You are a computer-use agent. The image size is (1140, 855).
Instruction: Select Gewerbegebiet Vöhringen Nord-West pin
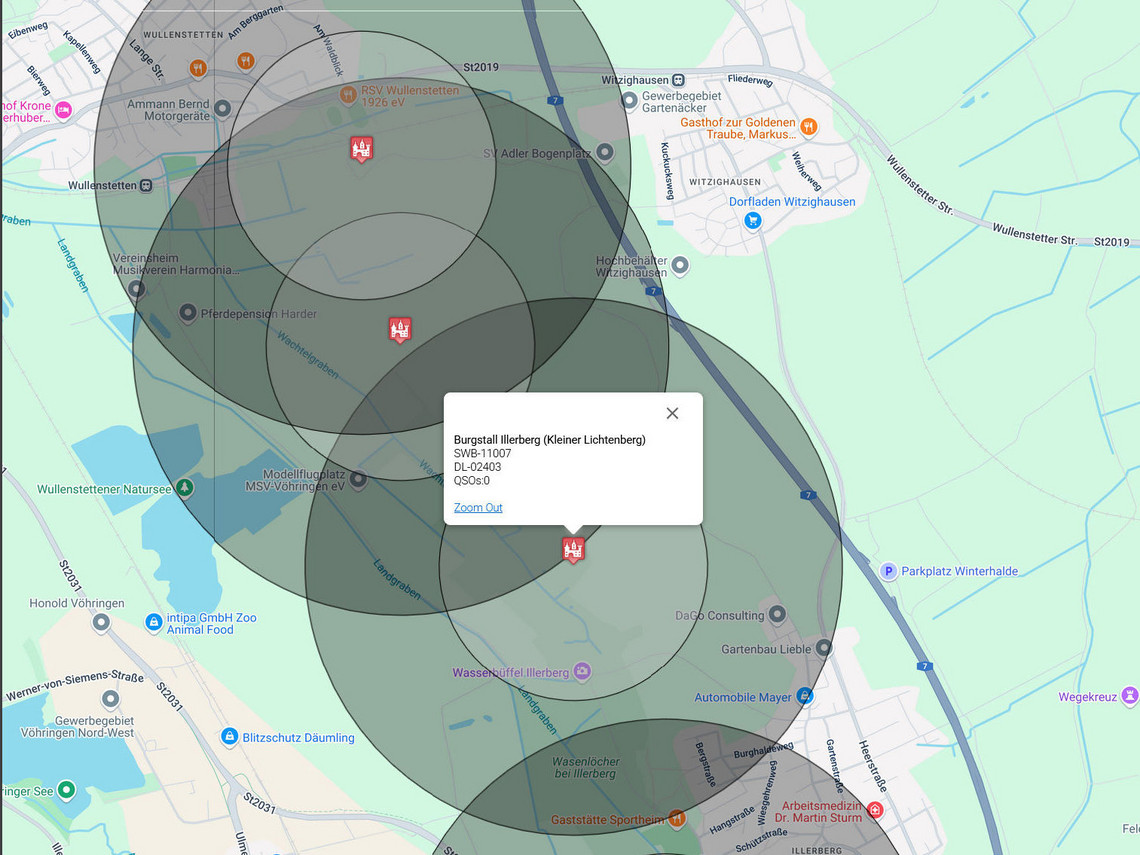click(111, 699)
